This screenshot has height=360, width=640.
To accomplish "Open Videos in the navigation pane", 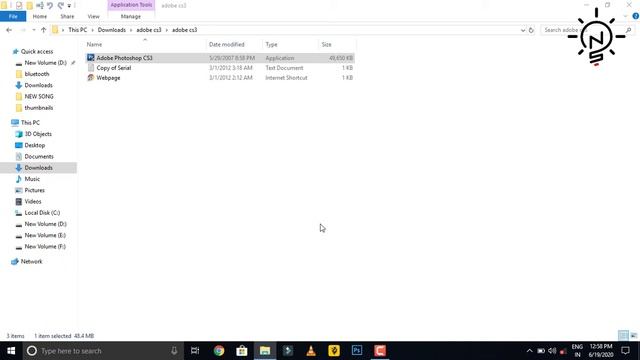I will 33,202.
